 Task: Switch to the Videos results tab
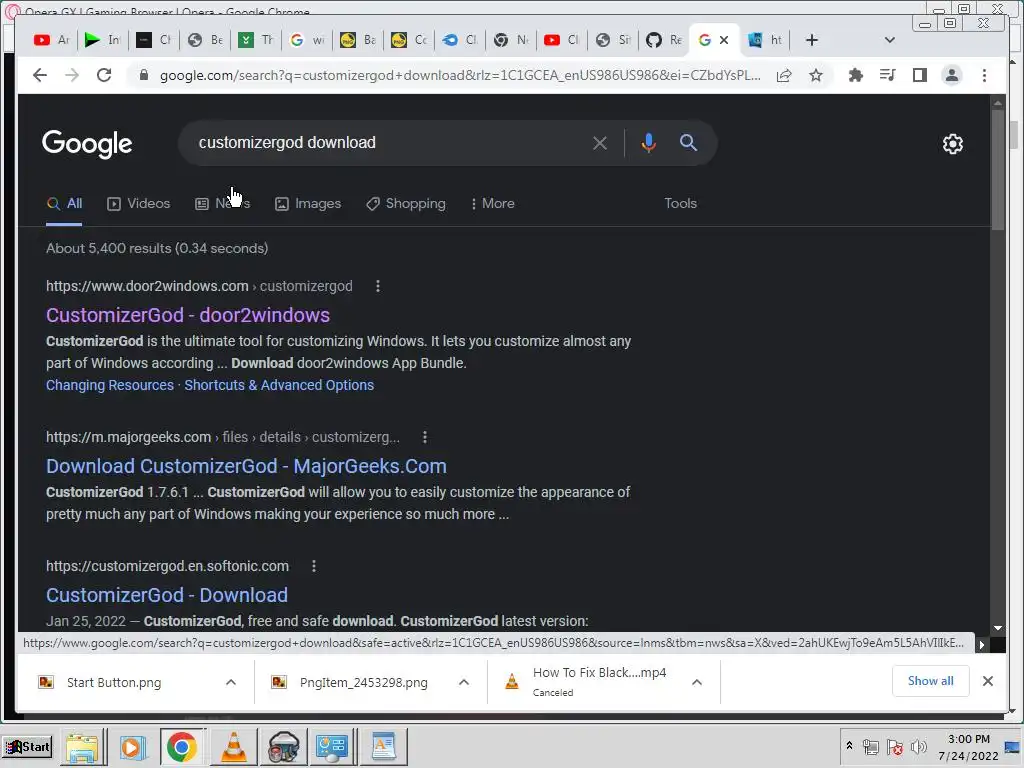coord(138,204)
